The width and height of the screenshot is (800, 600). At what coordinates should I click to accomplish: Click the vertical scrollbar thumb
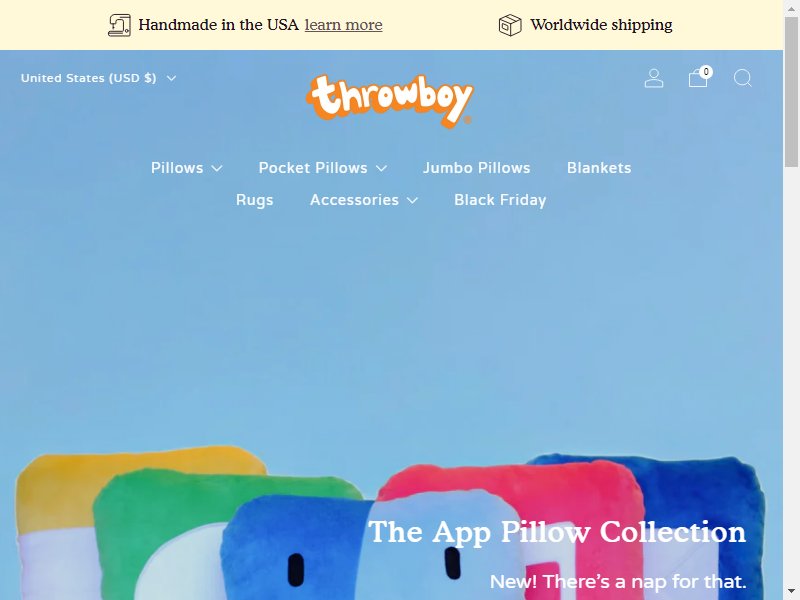click(791, 92)
